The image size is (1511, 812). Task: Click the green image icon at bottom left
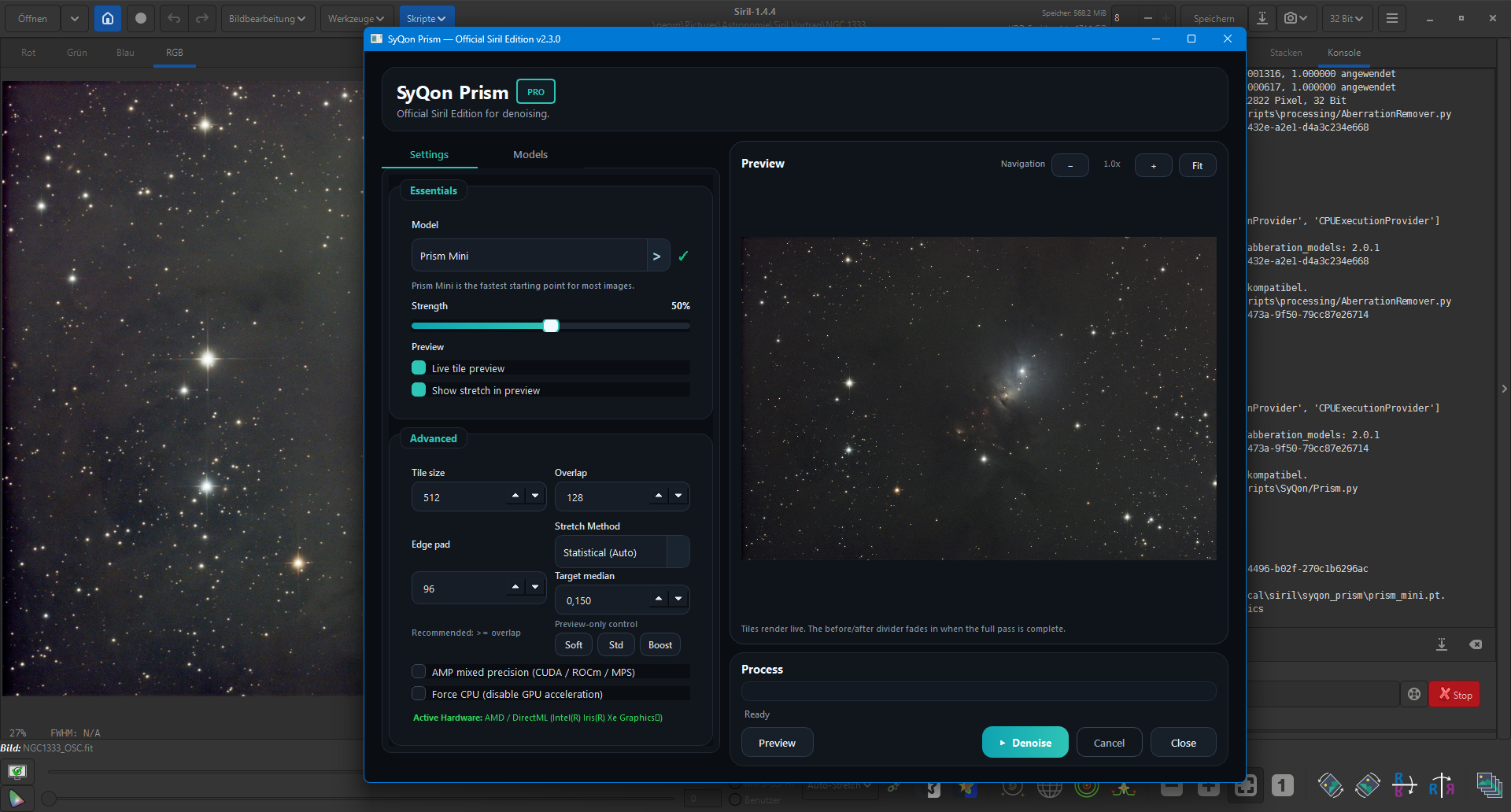tap(17, 771)
